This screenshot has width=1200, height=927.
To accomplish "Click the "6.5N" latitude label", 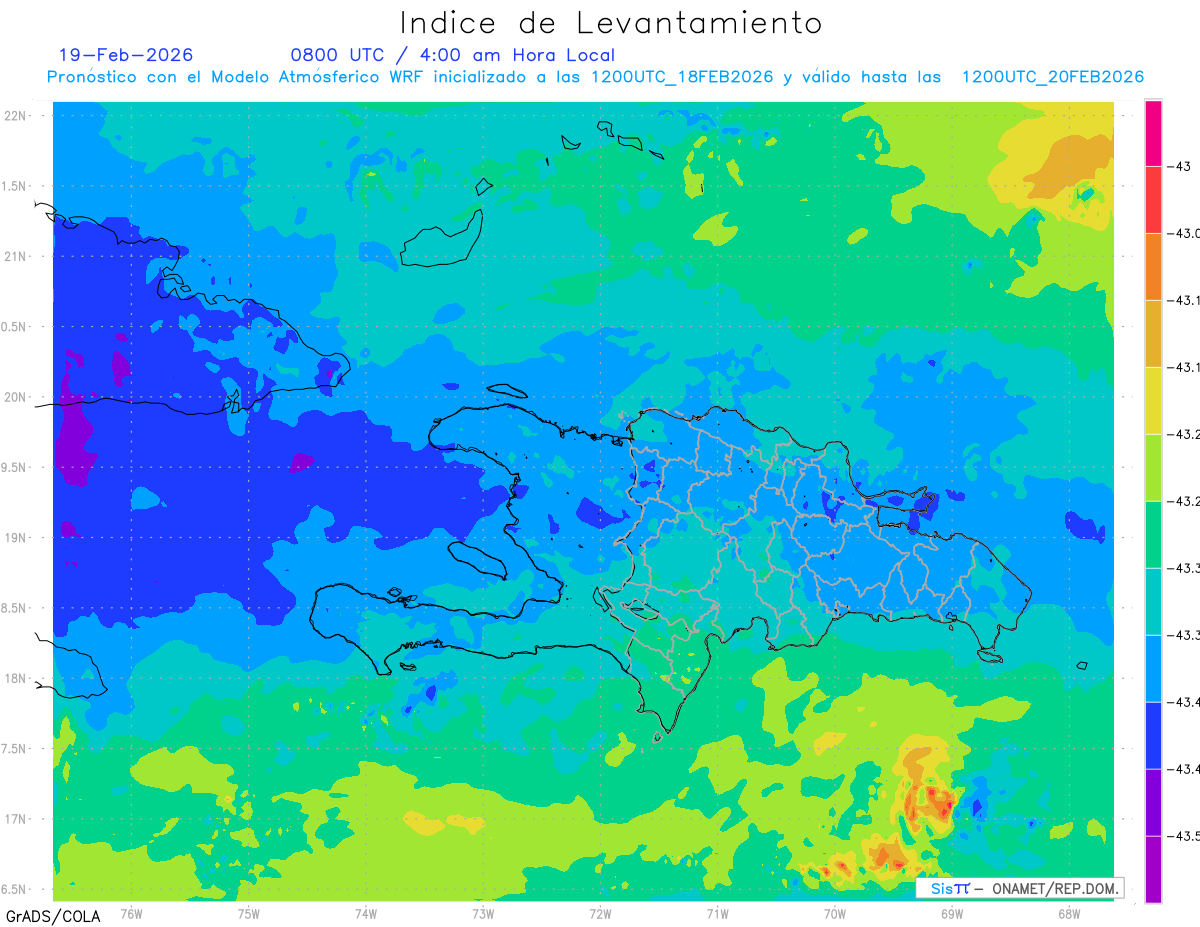I will pyautogui.click(x=15, y=889).
